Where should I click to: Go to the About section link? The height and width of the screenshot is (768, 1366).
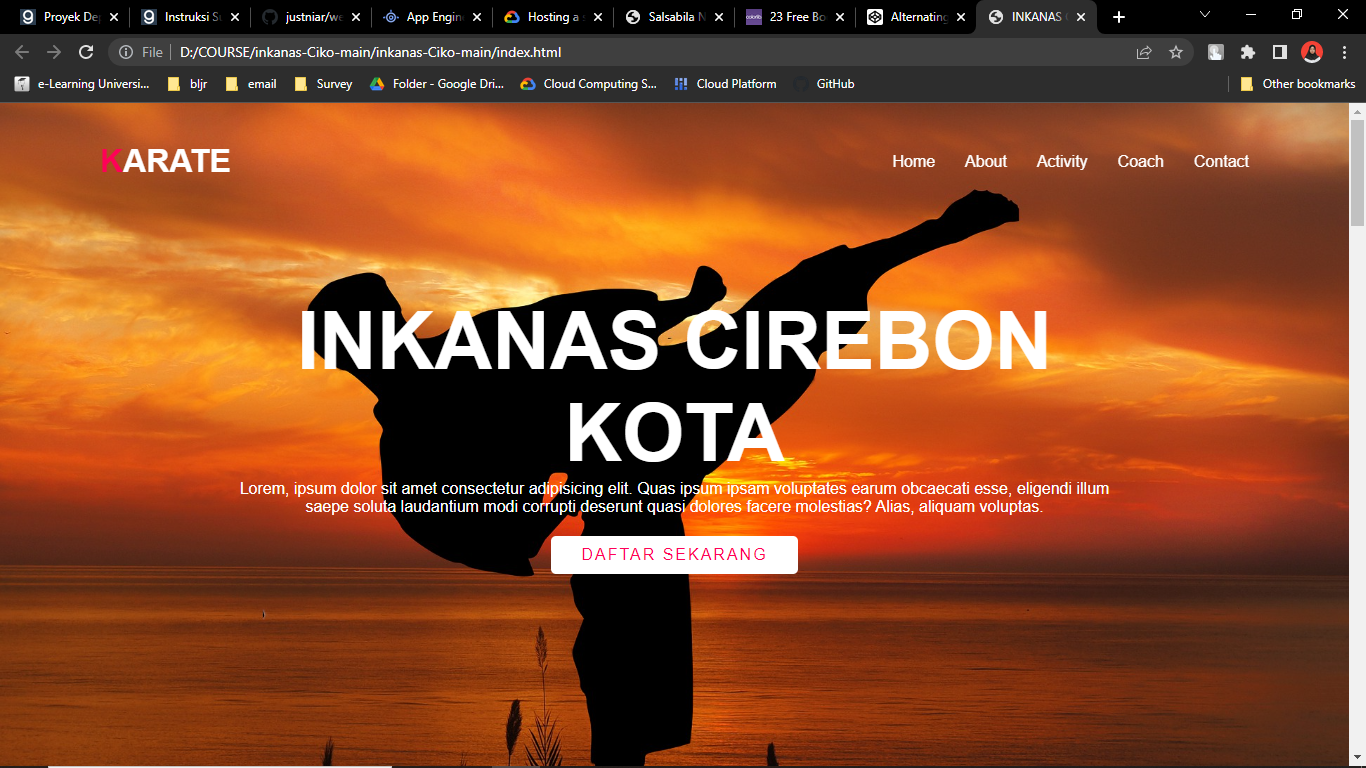pyautogui.click(x=985, y=161)
